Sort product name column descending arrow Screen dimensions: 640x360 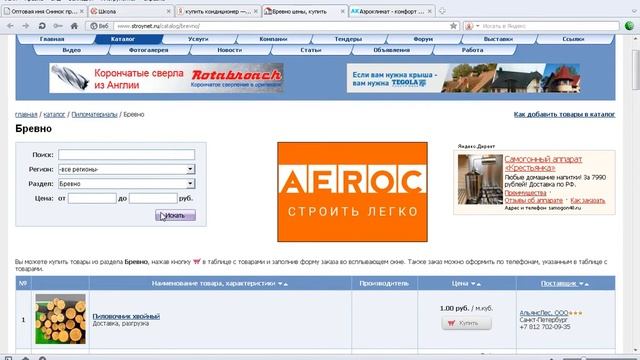pos(280,284)
